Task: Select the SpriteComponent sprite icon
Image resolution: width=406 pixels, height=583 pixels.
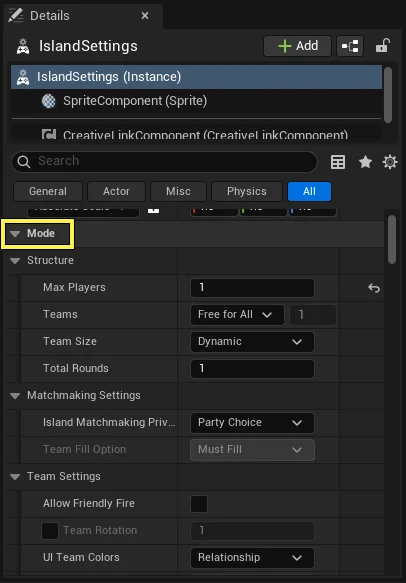Action: click(49, 101)
